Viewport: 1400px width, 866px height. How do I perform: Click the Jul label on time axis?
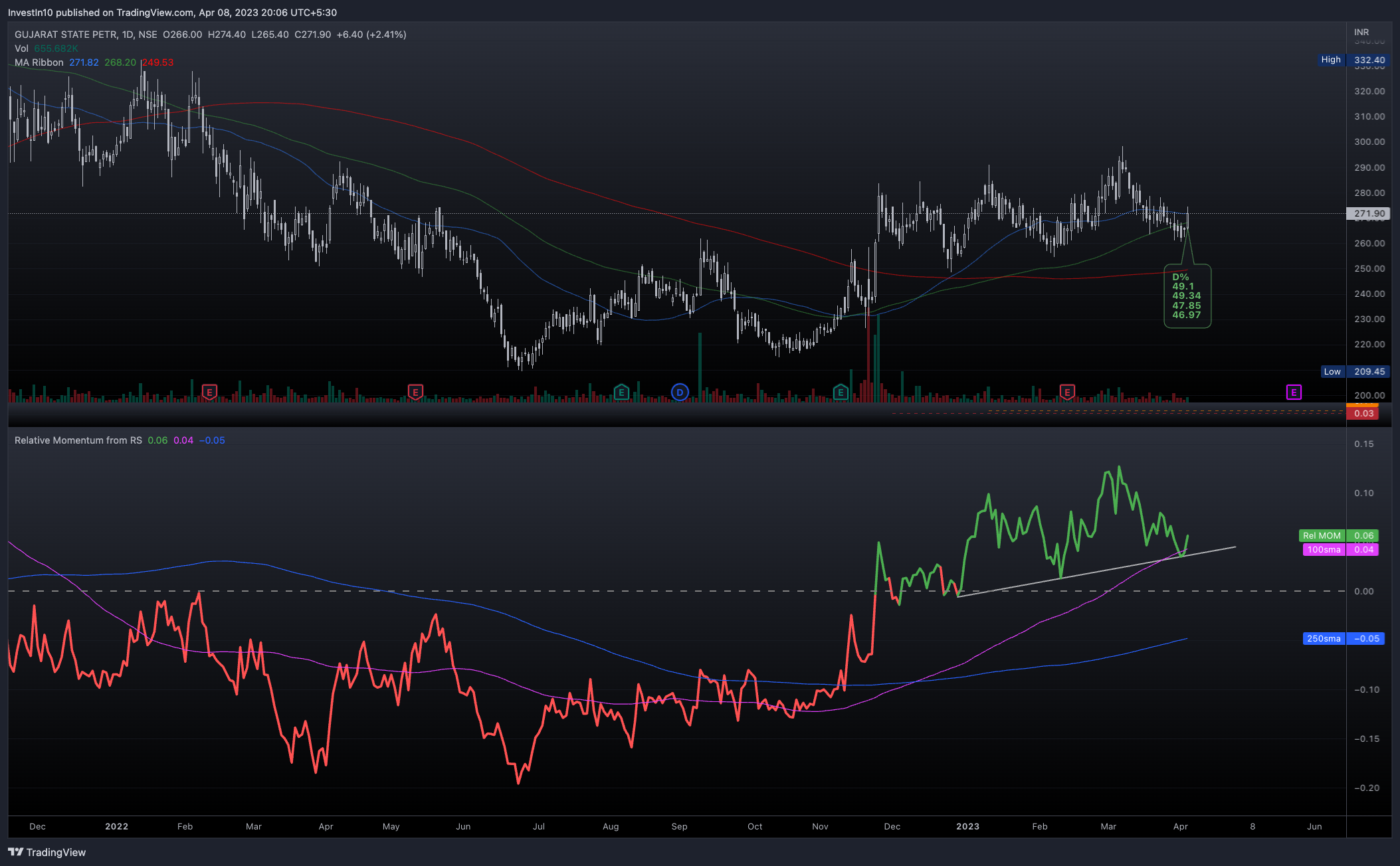coord(539,826)
